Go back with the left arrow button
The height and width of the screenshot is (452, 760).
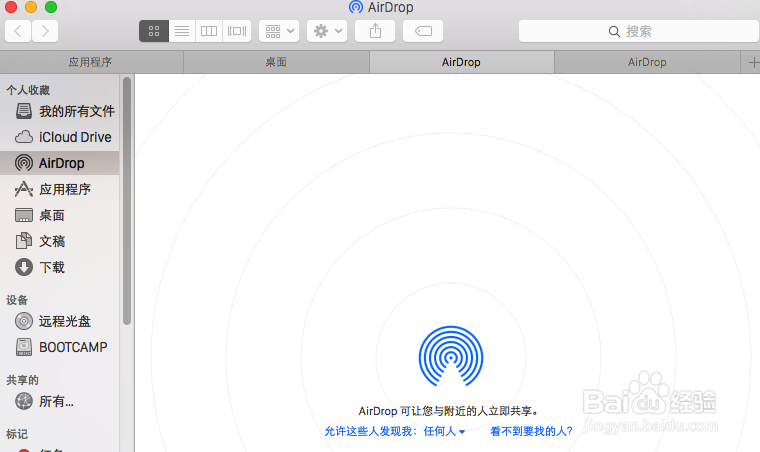[x=18, y=31]
